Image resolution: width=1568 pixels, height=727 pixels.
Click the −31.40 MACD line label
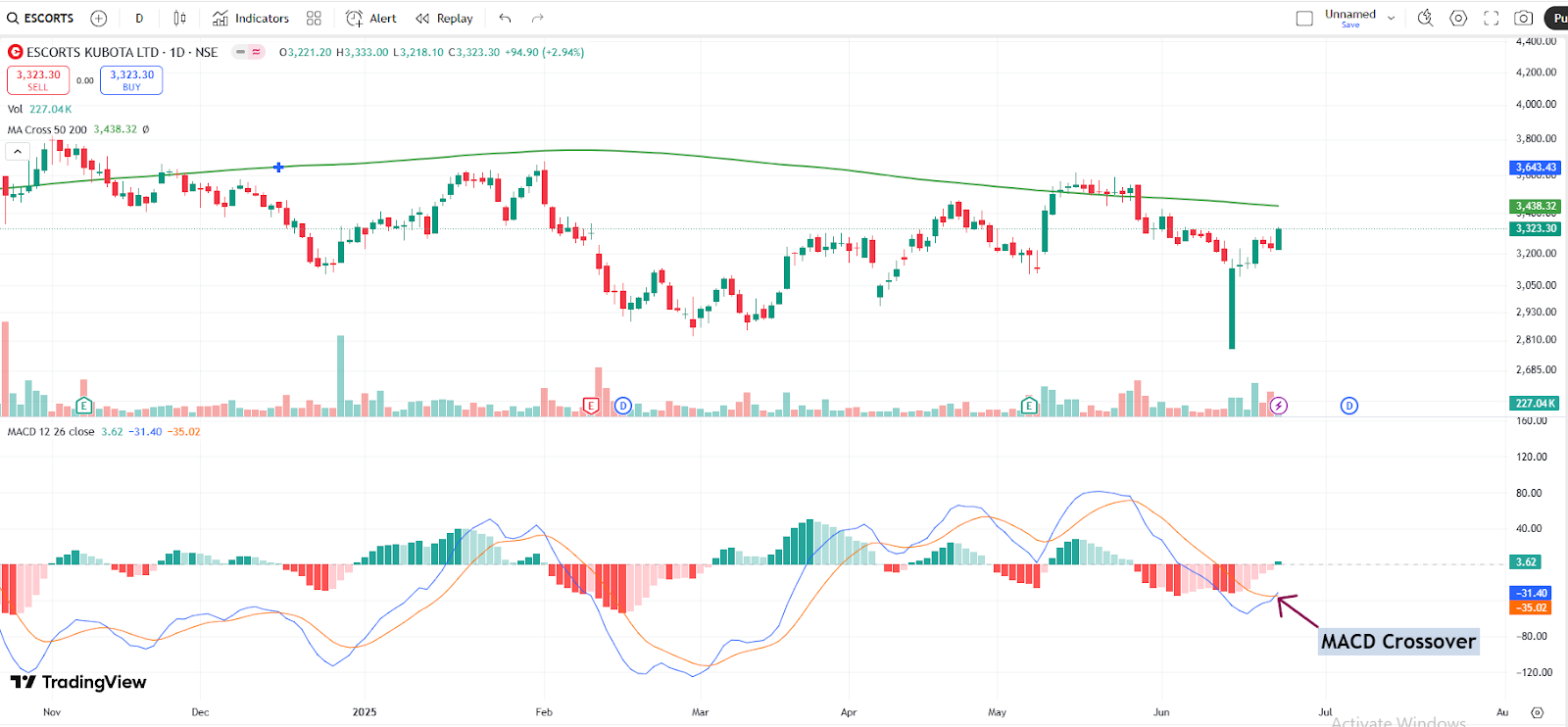coord(1532,593)
